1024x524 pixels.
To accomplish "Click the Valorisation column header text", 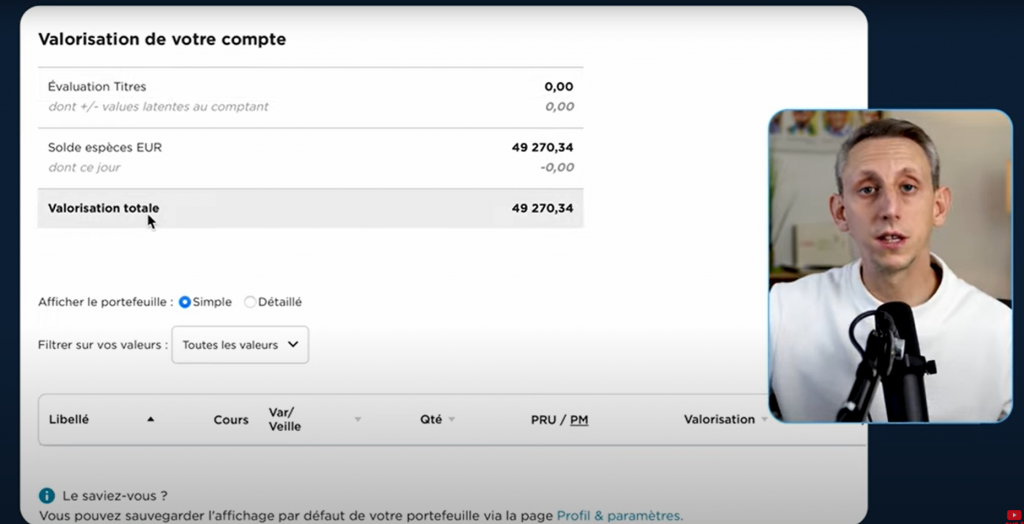I will coord(719,420).
